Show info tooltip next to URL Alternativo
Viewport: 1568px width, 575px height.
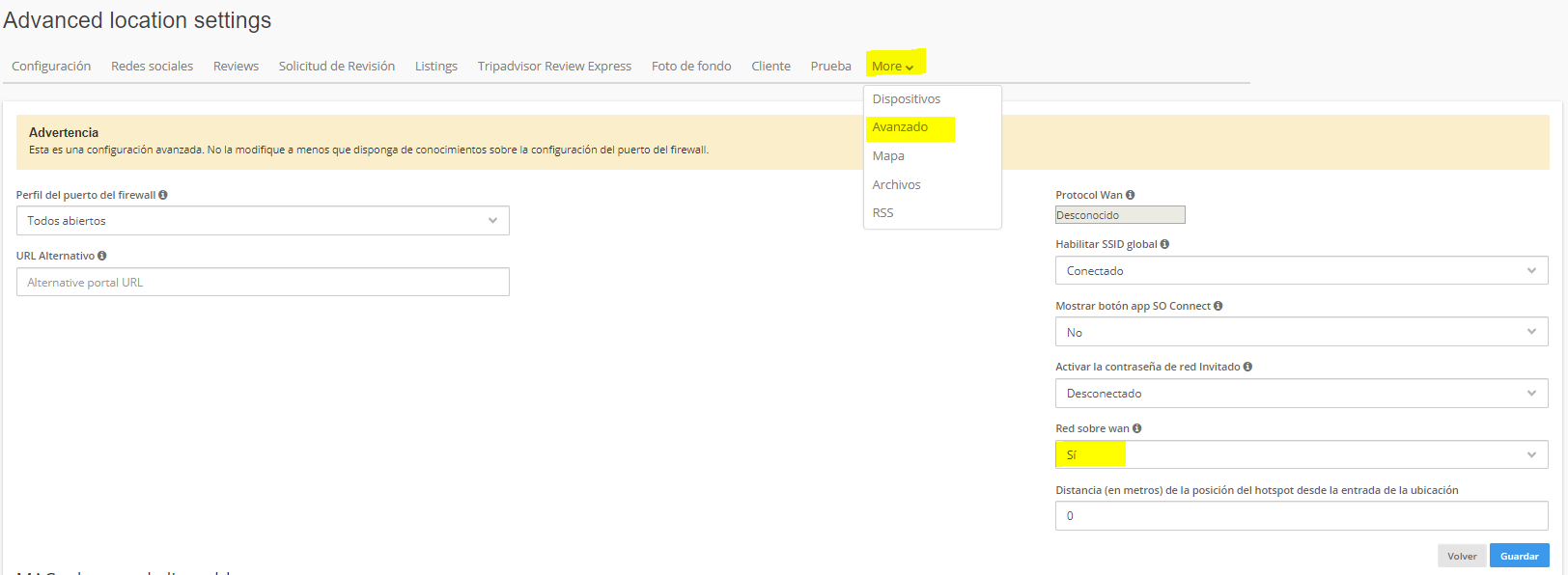click(x=102, y=256)
